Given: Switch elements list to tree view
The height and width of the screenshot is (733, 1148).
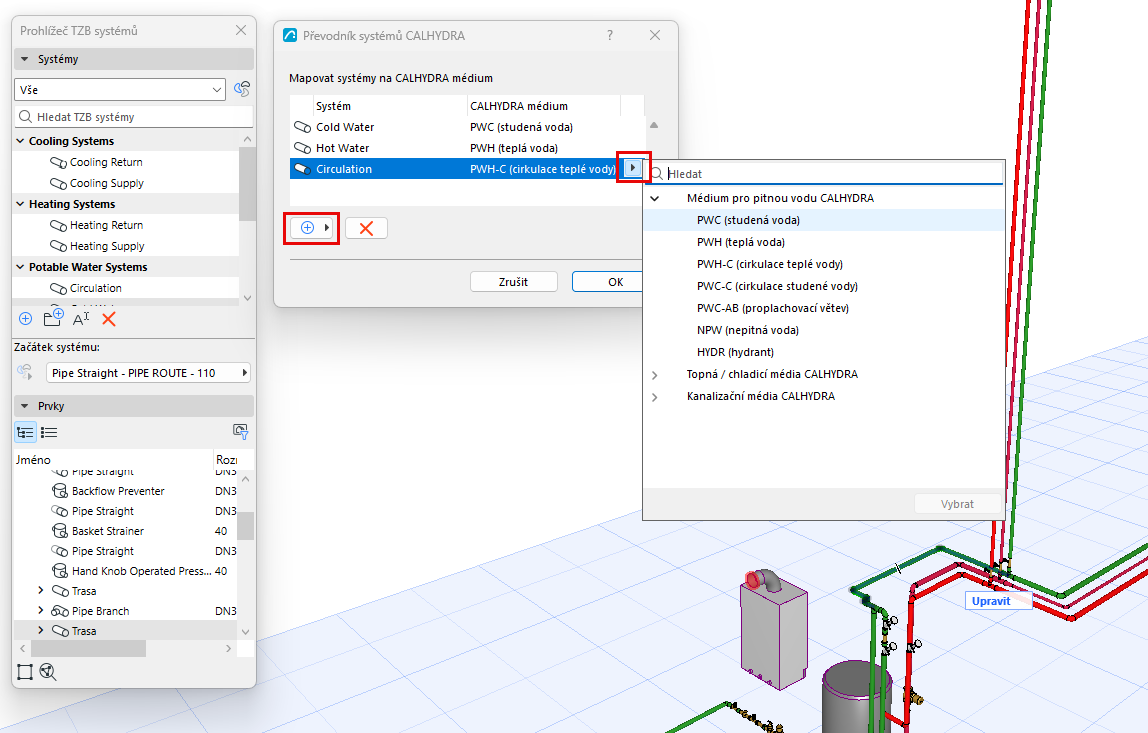Looking at the screenshot, I should [26, 432].
